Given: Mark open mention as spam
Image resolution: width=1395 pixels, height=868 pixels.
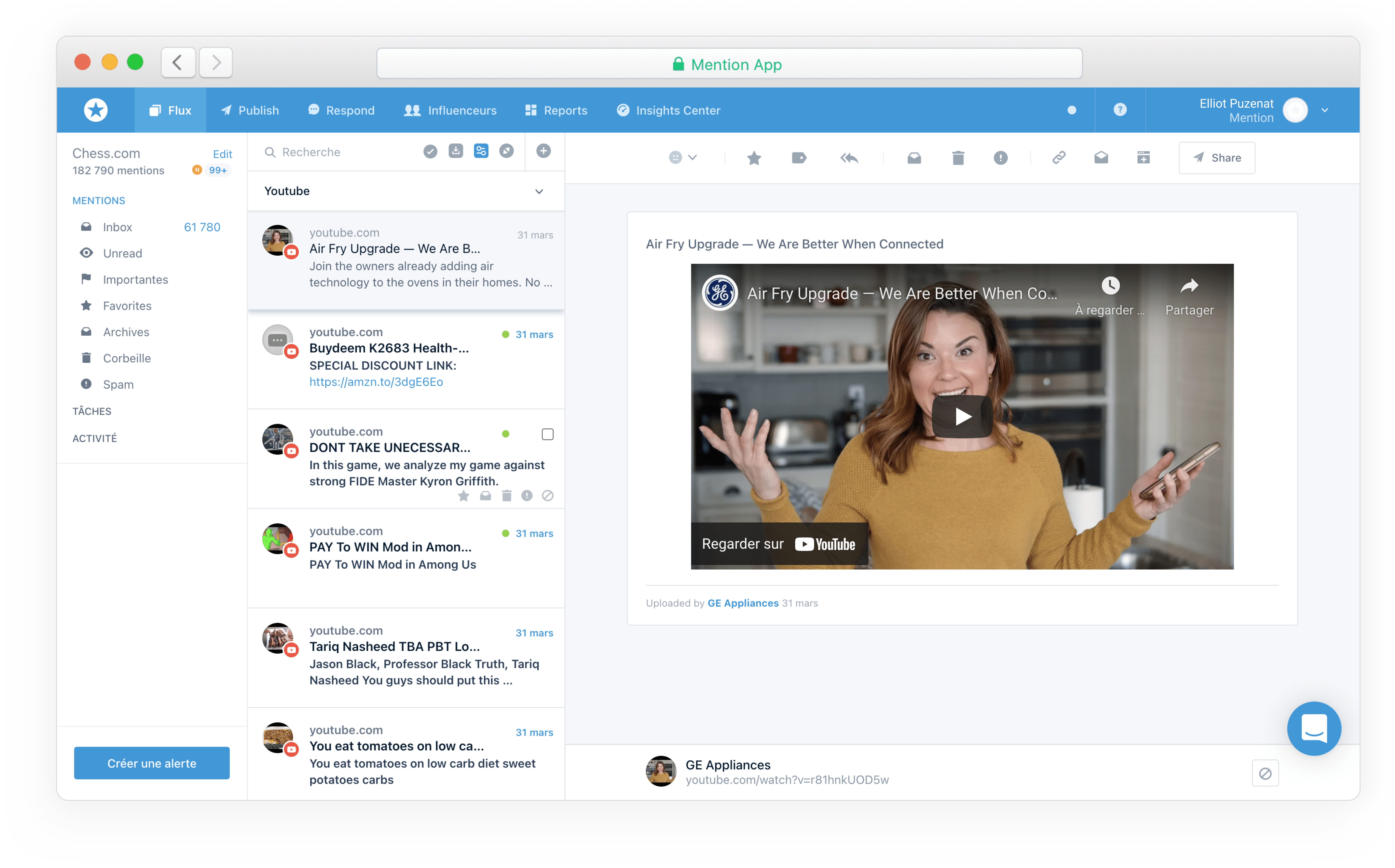Looking at the screenshot, I should click(x=1001, y=158).
